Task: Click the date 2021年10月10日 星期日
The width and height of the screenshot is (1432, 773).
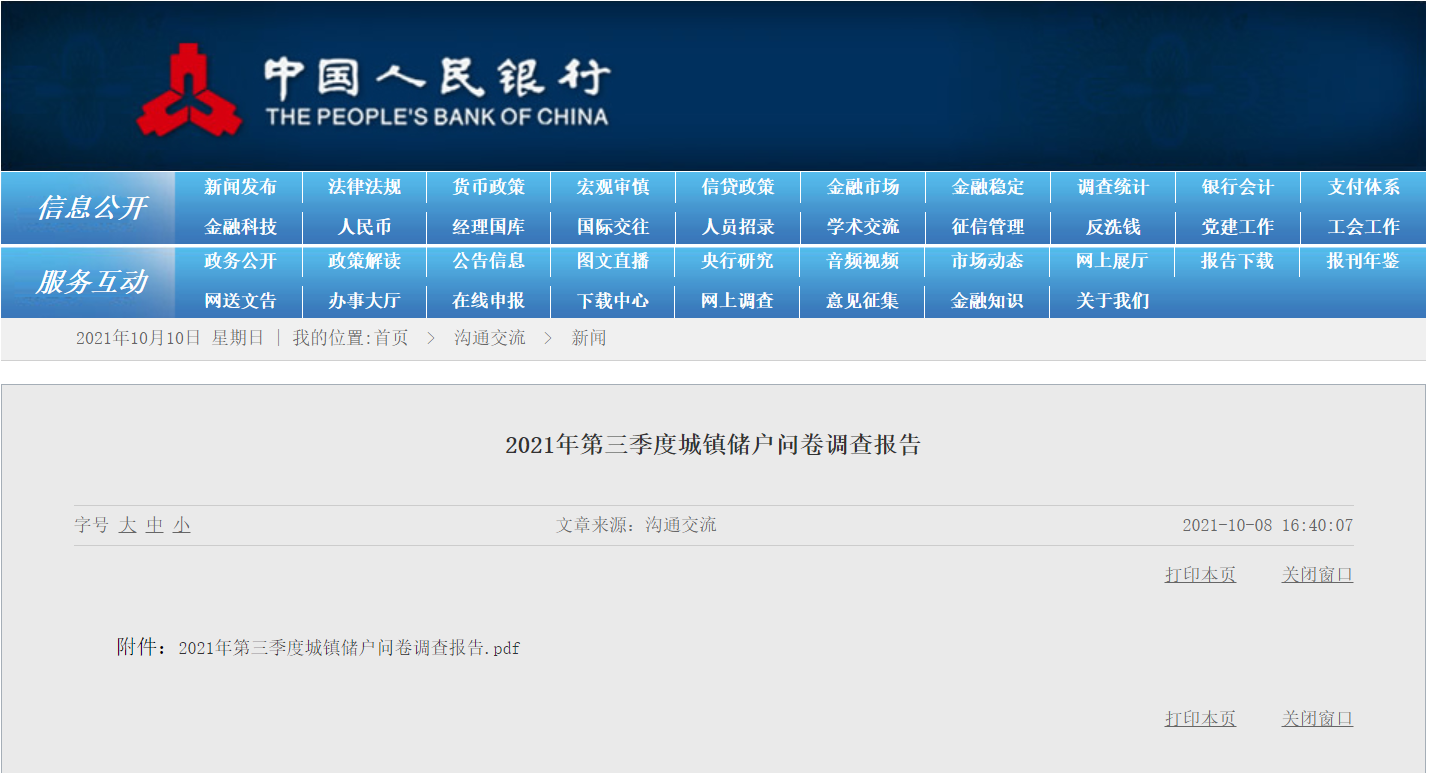Action: (x=170, y=338)
